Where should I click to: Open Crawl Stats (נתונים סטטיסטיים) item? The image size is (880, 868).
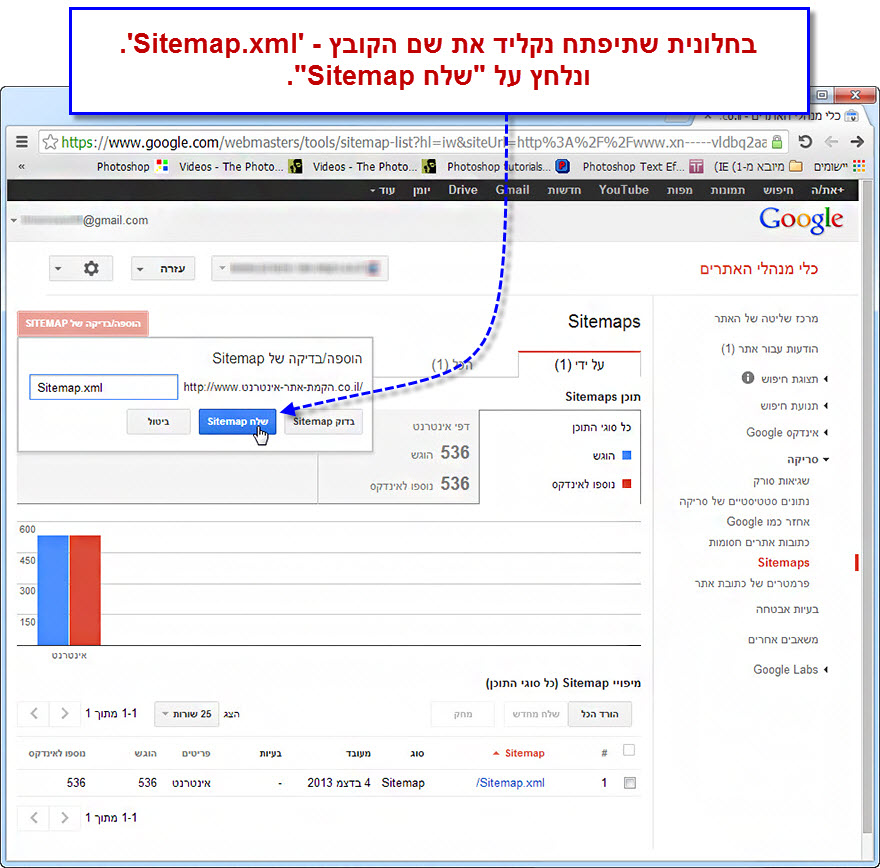tap(744, 502)
